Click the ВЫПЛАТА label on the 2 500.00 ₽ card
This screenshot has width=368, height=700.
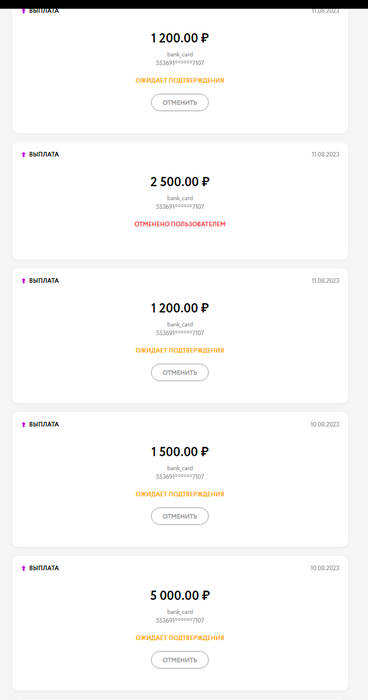coord(44,154)
